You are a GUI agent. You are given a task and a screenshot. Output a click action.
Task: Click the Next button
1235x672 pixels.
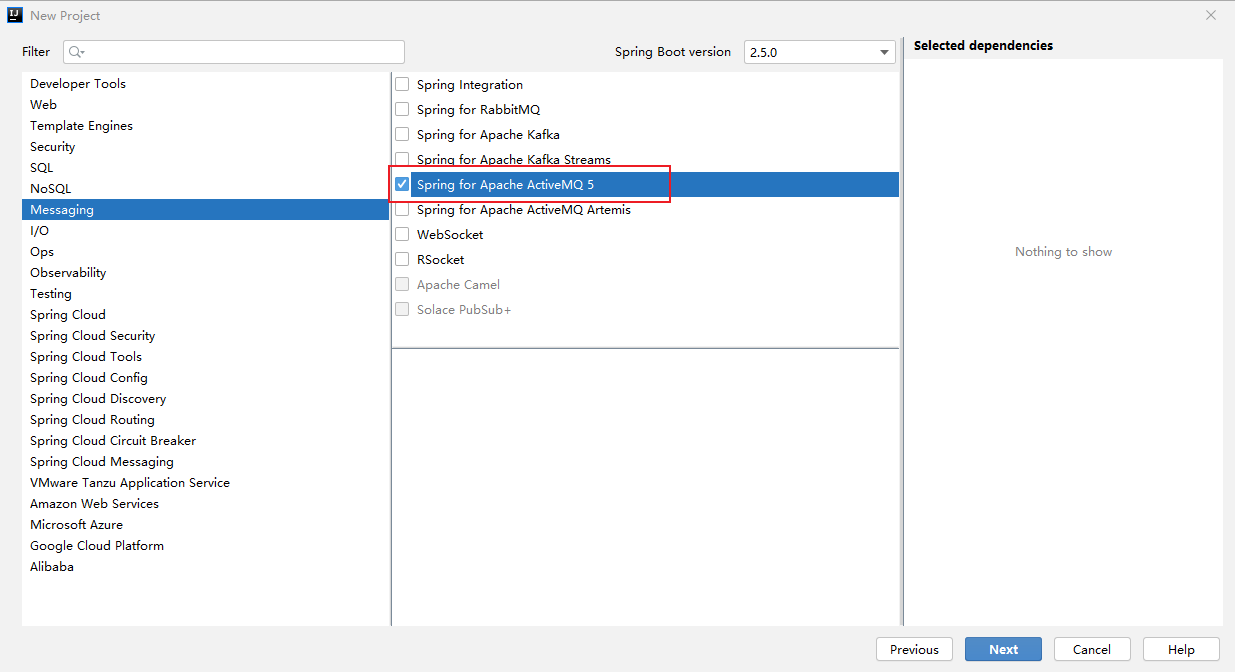[x=1003, y=649]
